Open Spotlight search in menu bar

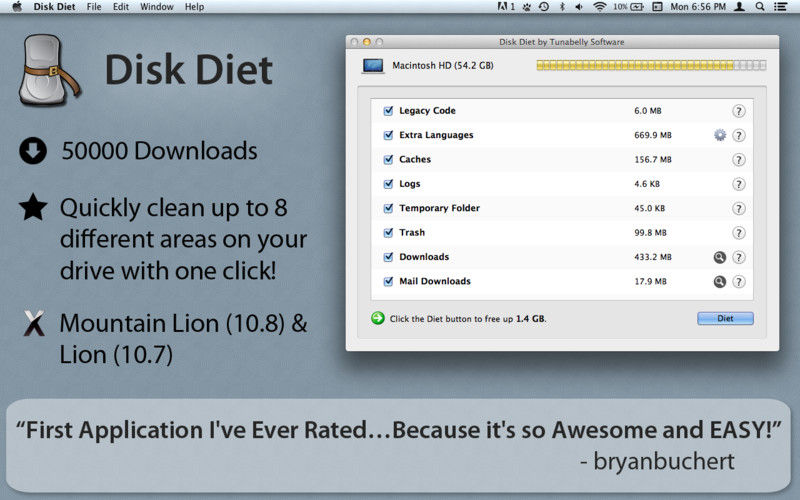(760, 7)
